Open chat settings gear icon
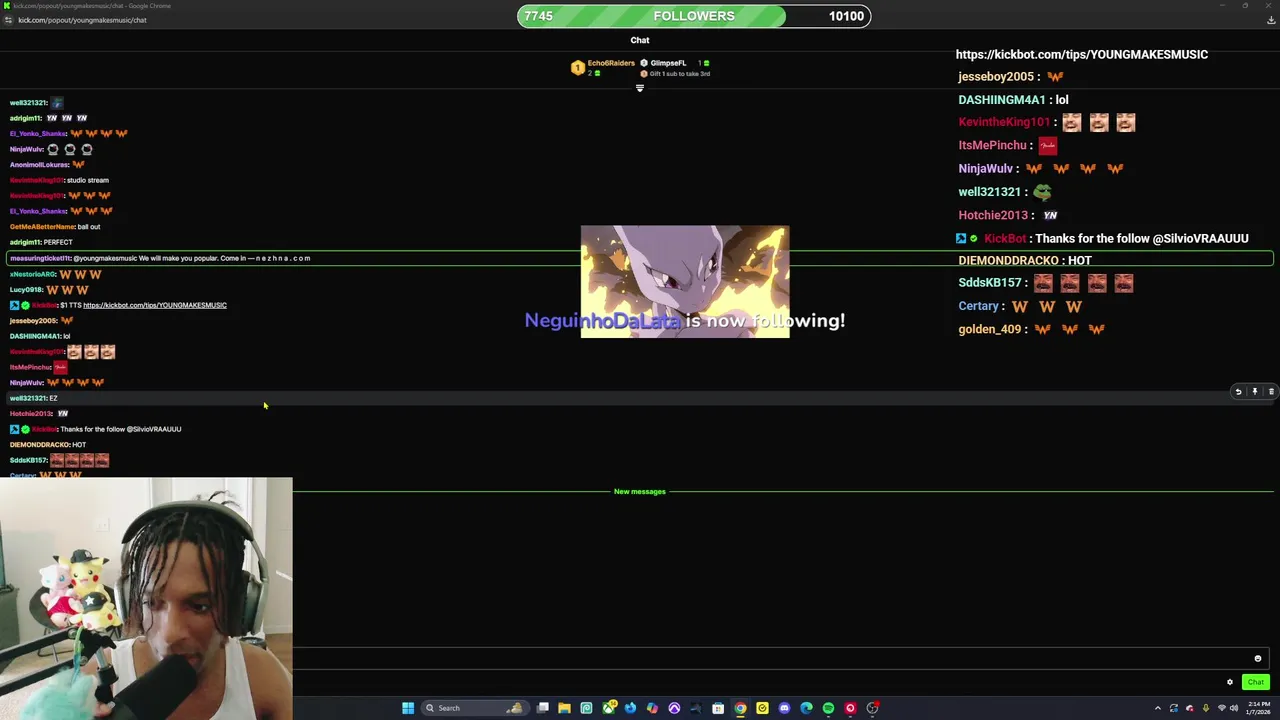 [1230, 683]
